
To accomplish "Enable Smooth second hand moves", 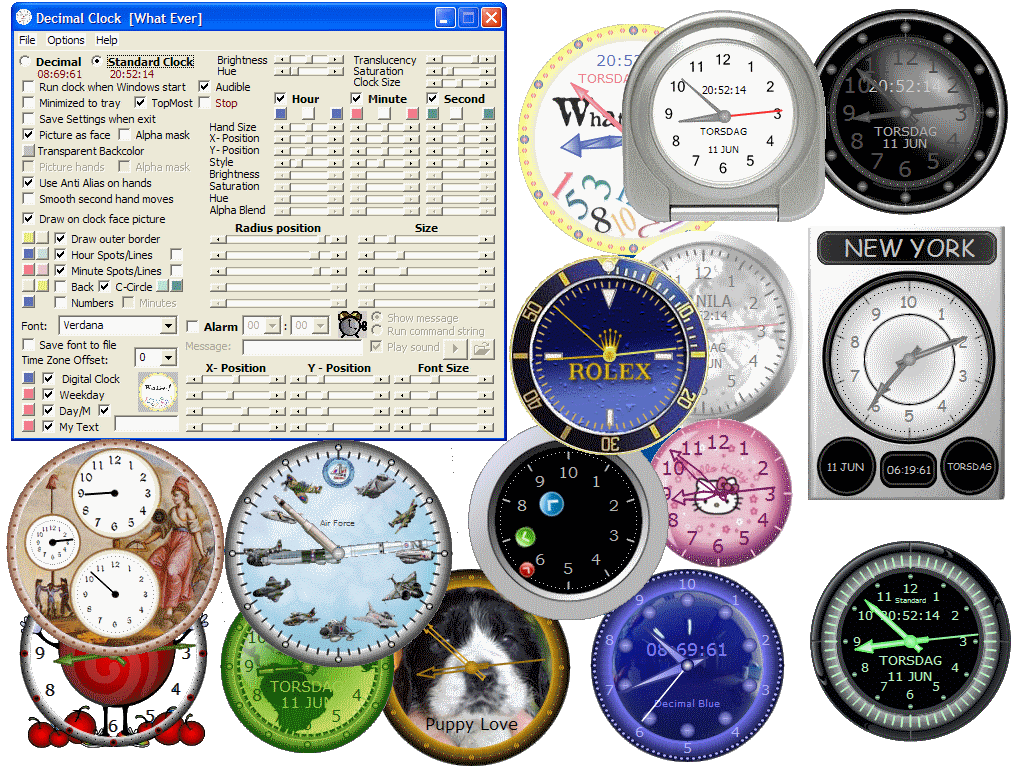I will [29, 199].
